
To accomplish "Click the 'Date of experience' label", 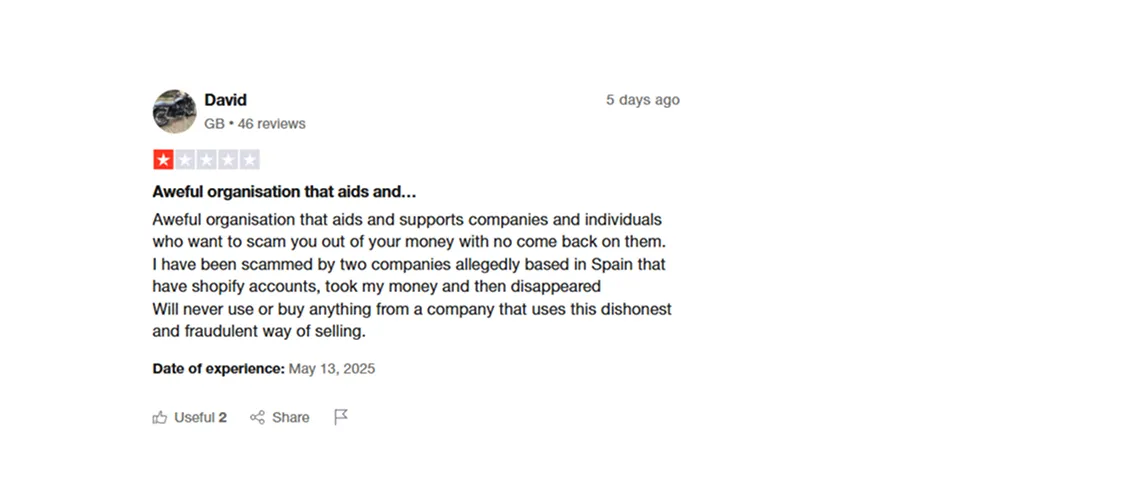I will pos(218,368).
